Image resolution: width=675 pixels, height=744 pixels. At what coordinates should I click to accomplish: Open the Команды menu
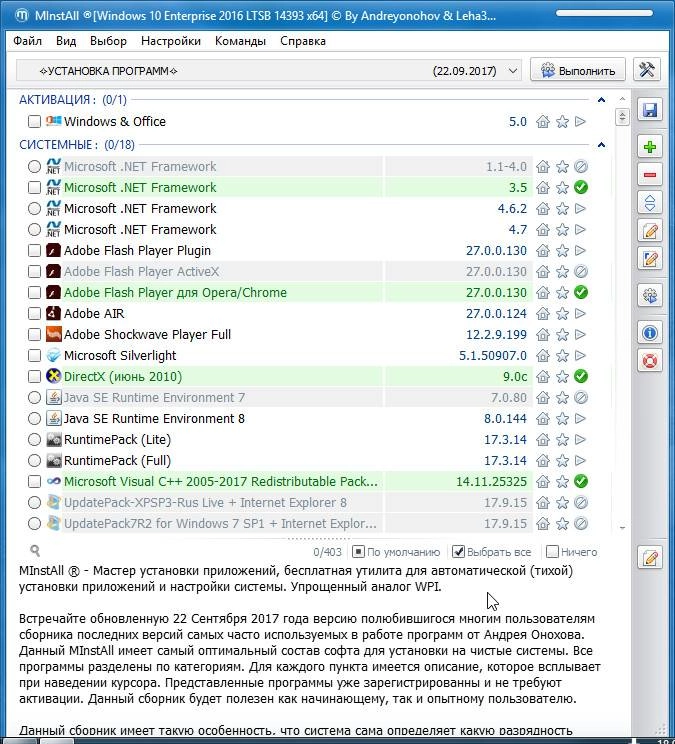[240, 41]
